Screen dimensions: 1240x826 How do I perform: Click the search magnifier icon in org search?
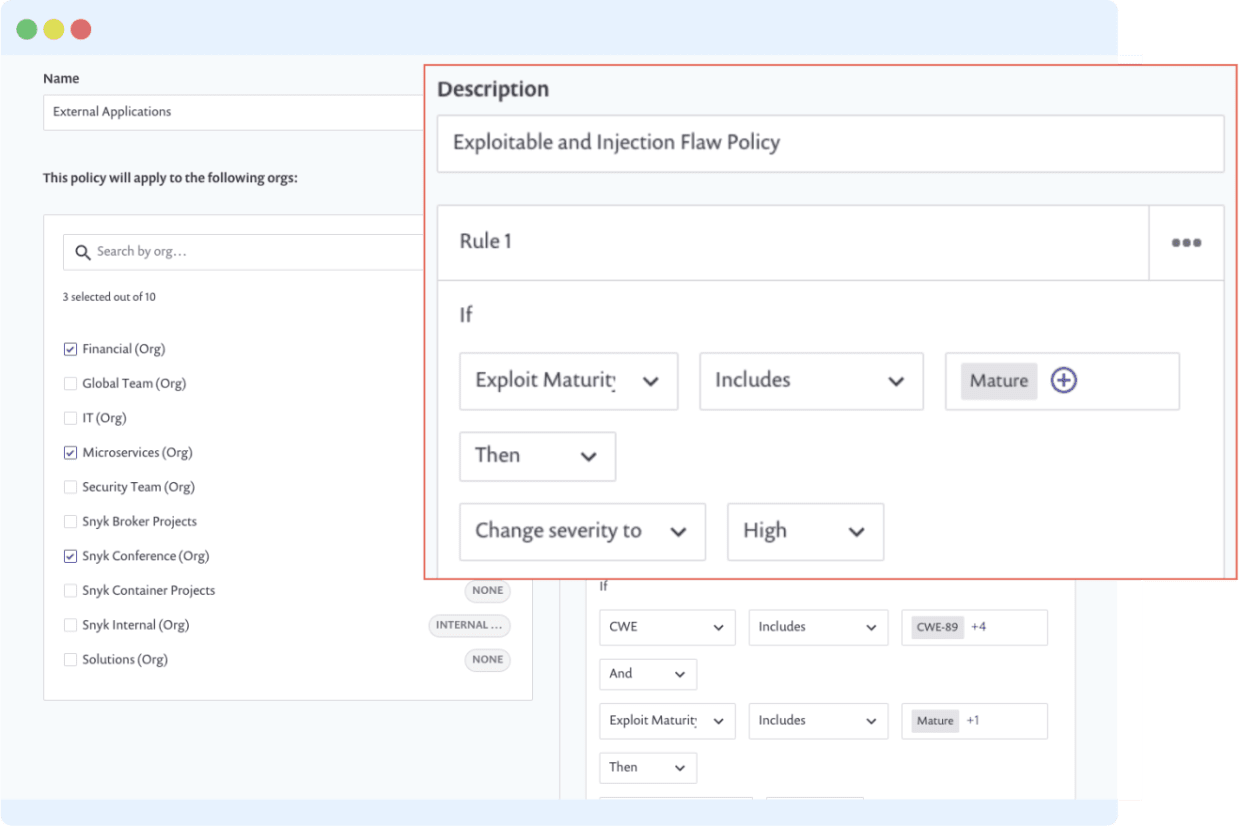(x=83, y=252)
